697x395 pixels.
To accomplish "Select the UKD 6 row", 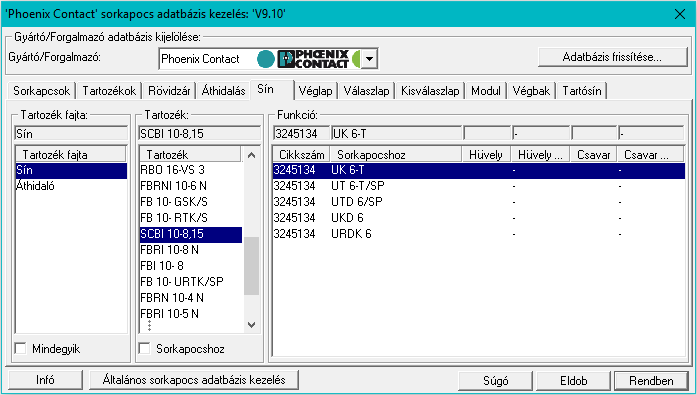I will (479, 218).
